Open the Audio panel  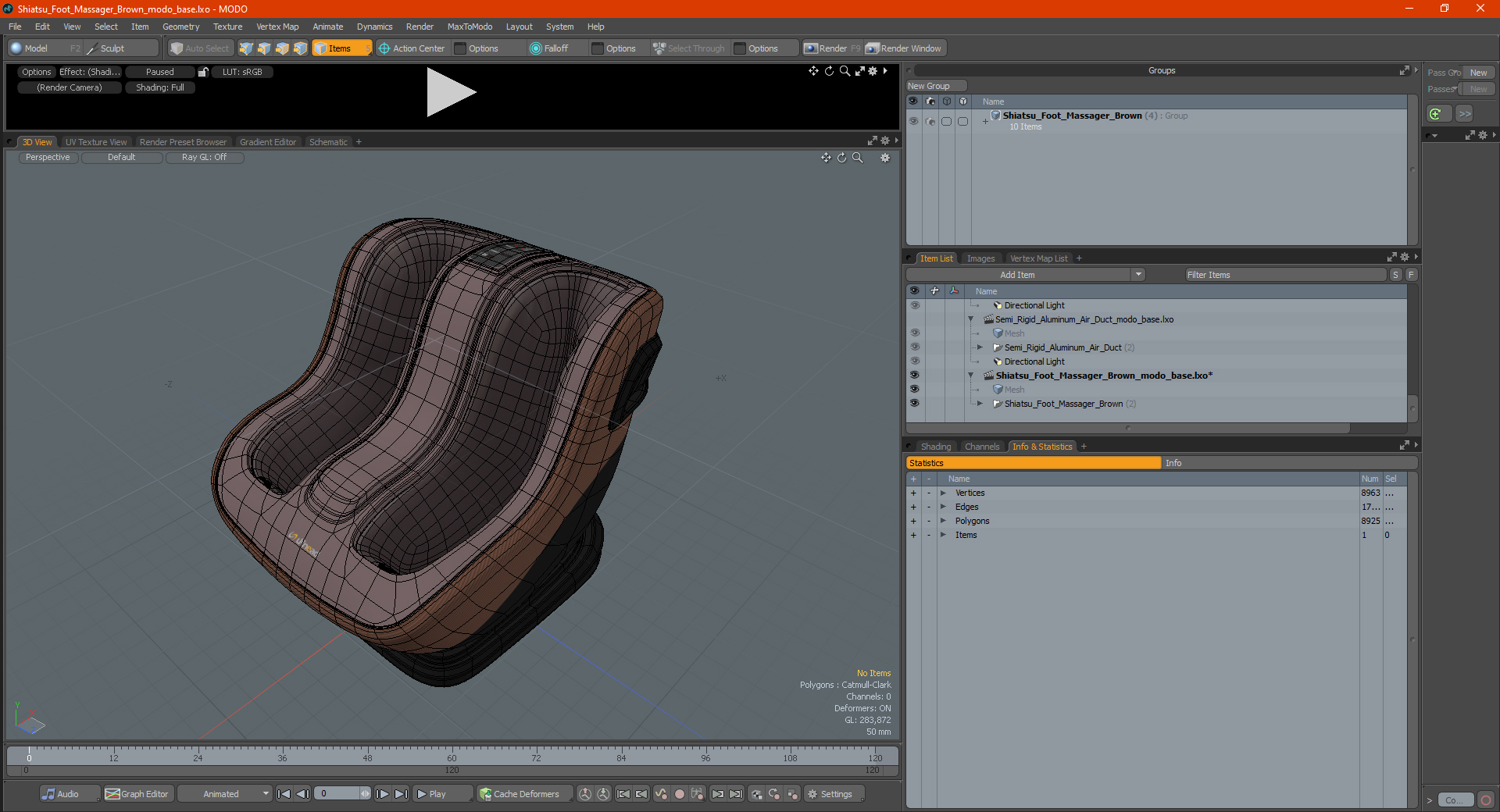click(x=61, y=794)
